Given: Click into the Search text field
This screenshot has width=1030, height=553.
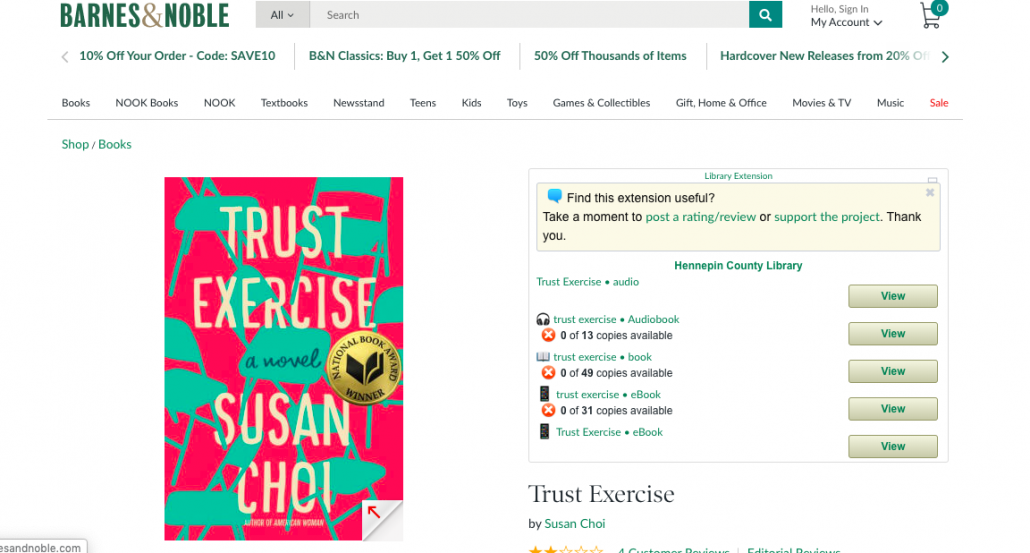Looking at the screenshot, I should pos(528,15).
